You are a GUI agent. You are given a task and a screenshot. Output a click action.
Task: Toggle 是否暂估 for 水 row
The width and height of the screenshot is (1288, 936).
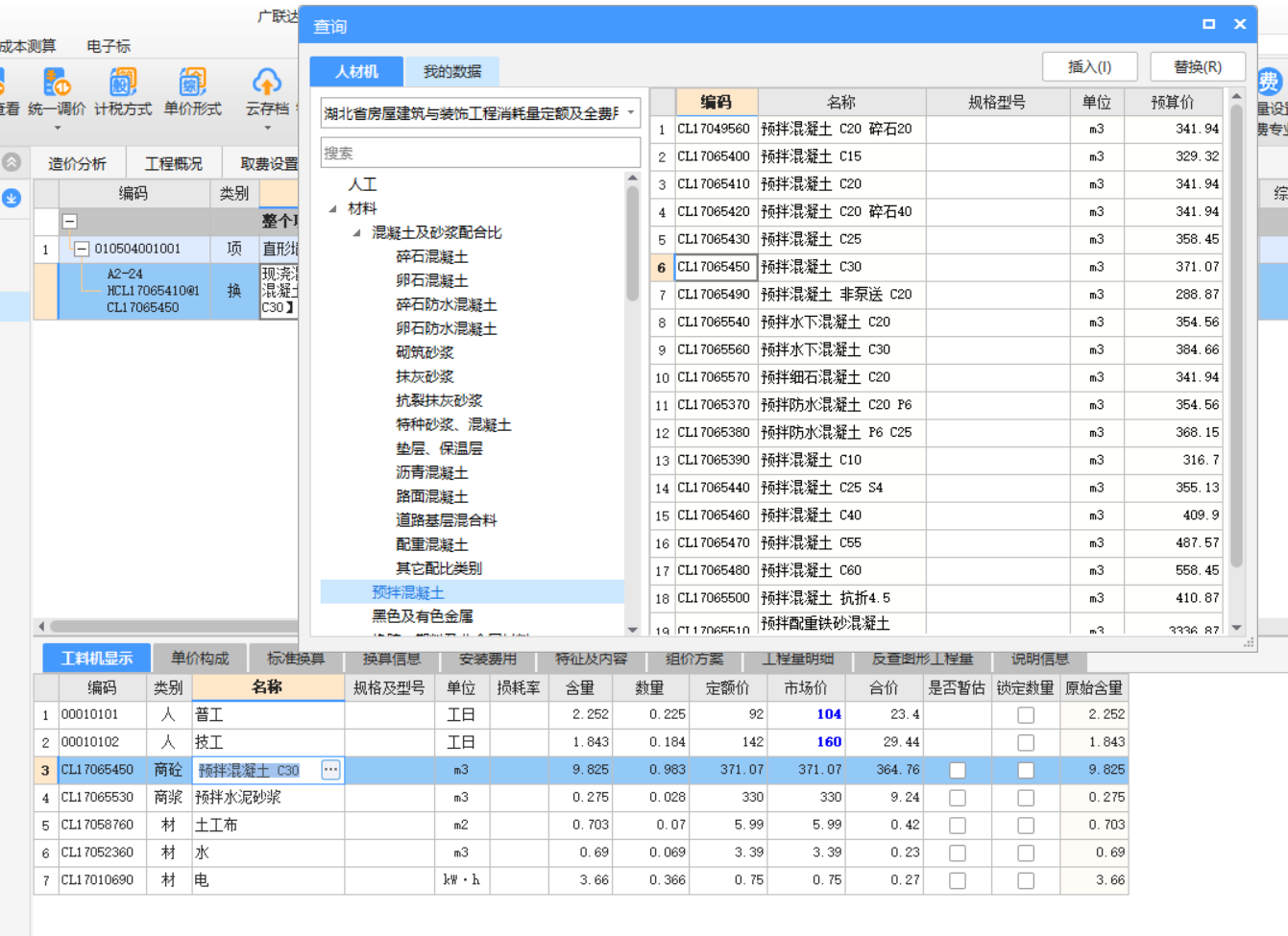tap(958, 853)
